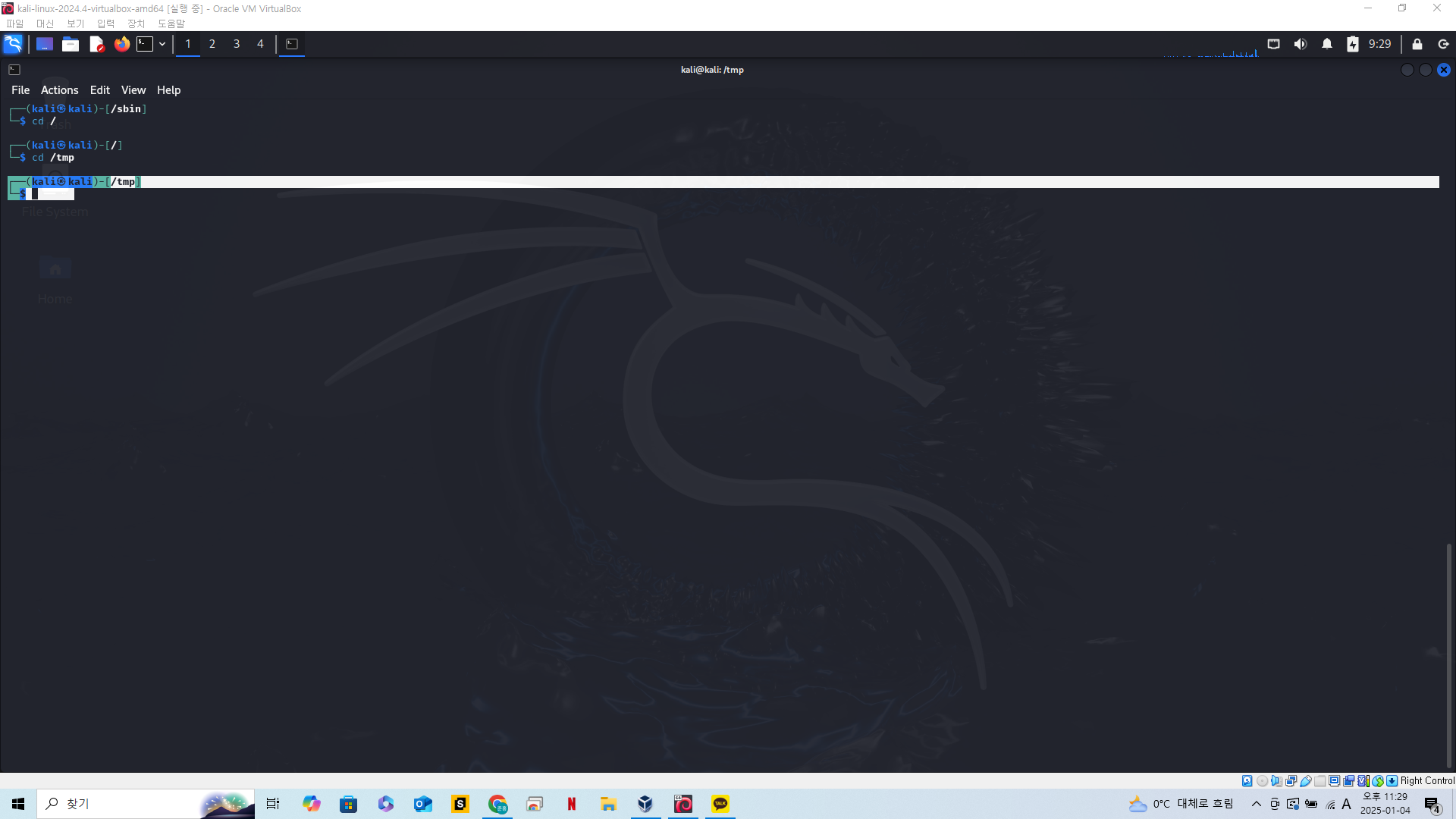The height and width of the screenshot is (819, 1456).
Task: Lock the screen with padlock icon
Action: [x=1417, y=44]
